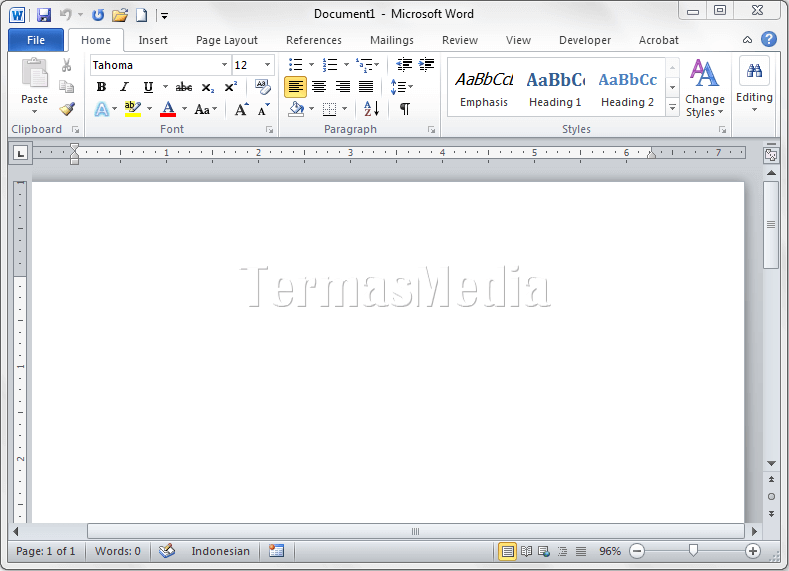Toggle Show/Hide paragraph marks
The image size is (789, 571).
[405, 109]
